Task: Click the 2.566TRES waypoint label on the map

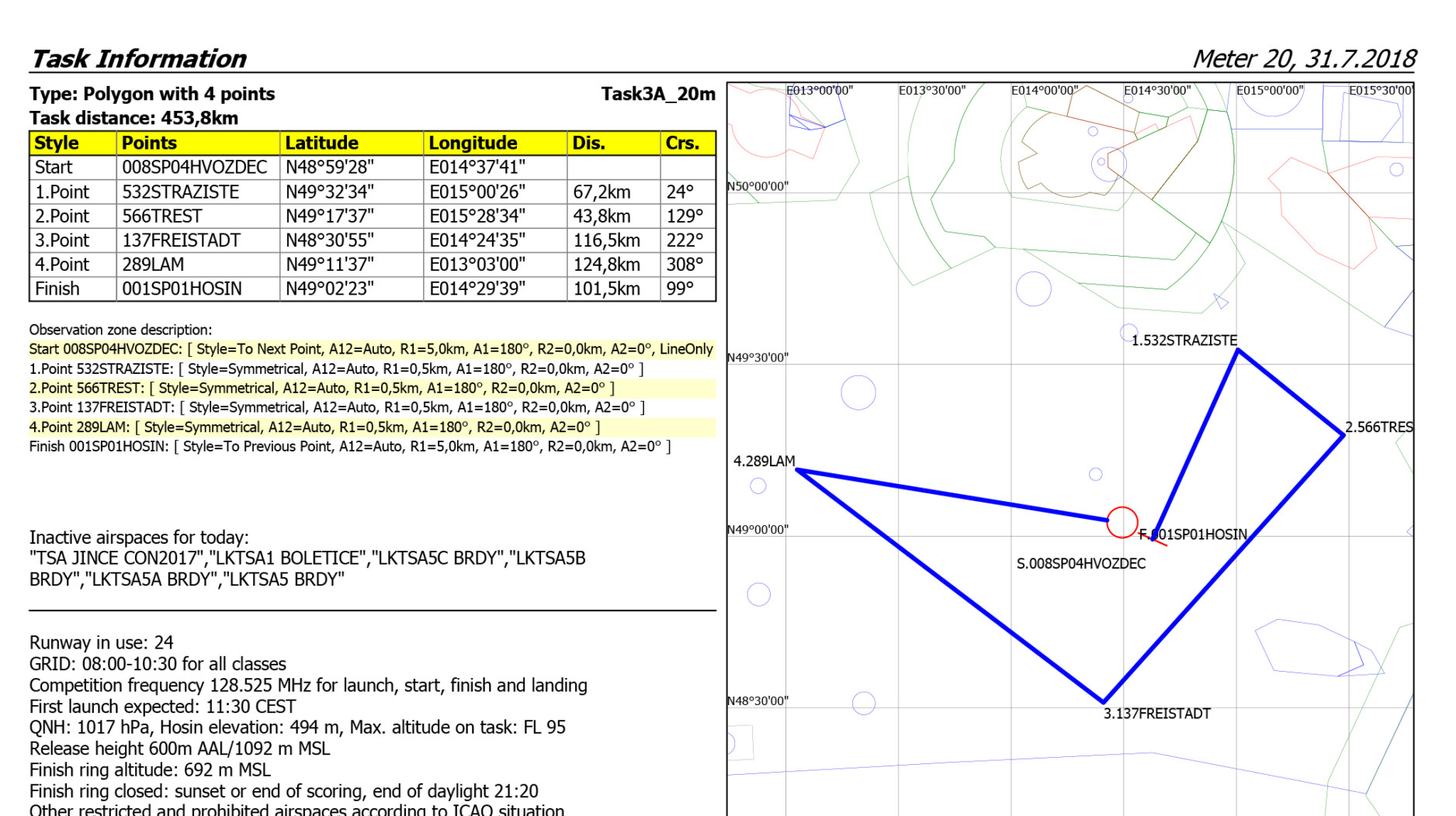Action: [x=1378, y=427]
